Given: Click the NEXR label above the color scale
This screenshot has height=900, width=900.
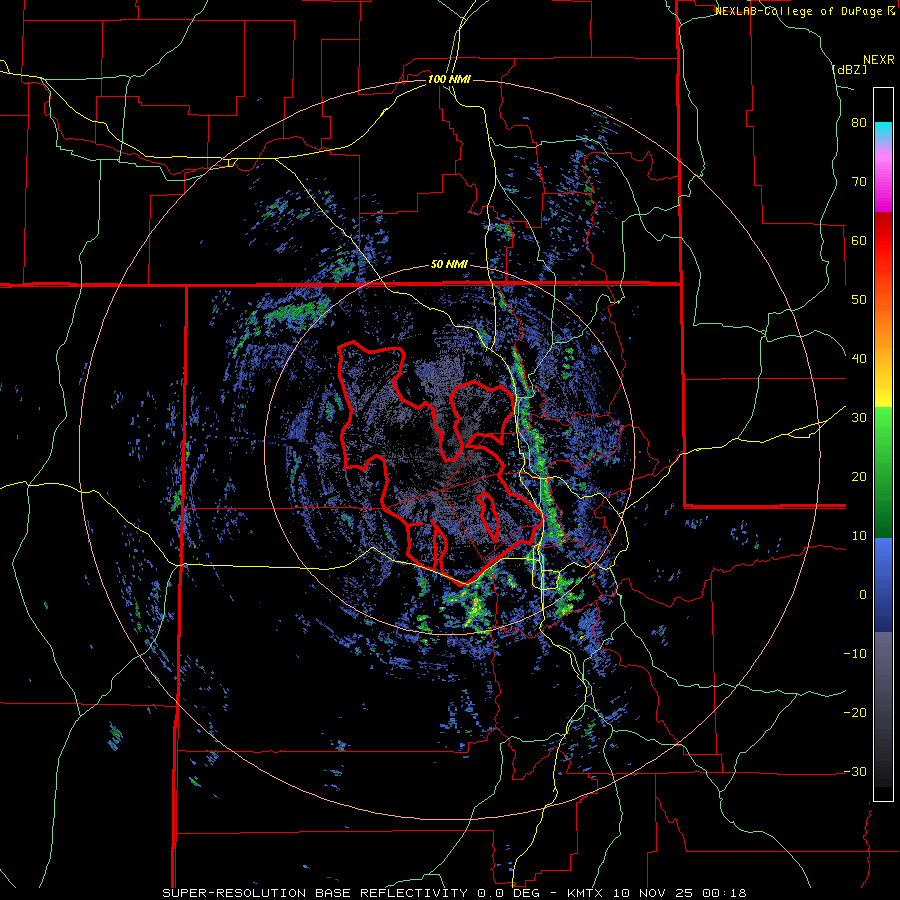Looking at the screenshot, I should click(879, 59).
